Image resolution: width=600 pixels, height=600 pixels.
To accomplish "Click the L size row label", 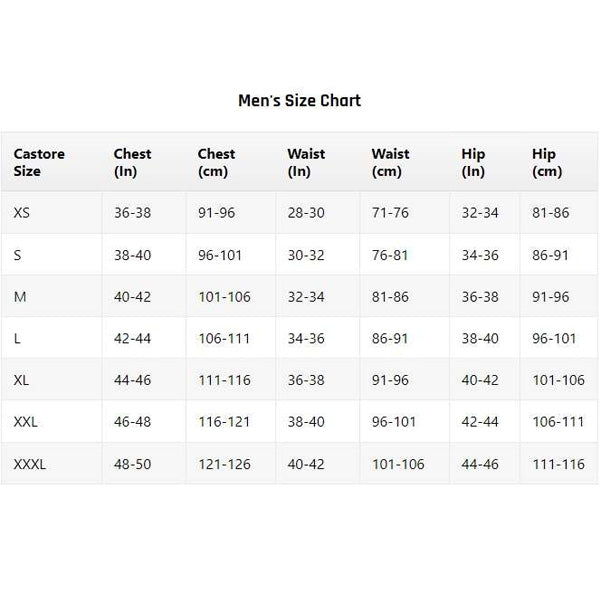I will pos(17,339).
